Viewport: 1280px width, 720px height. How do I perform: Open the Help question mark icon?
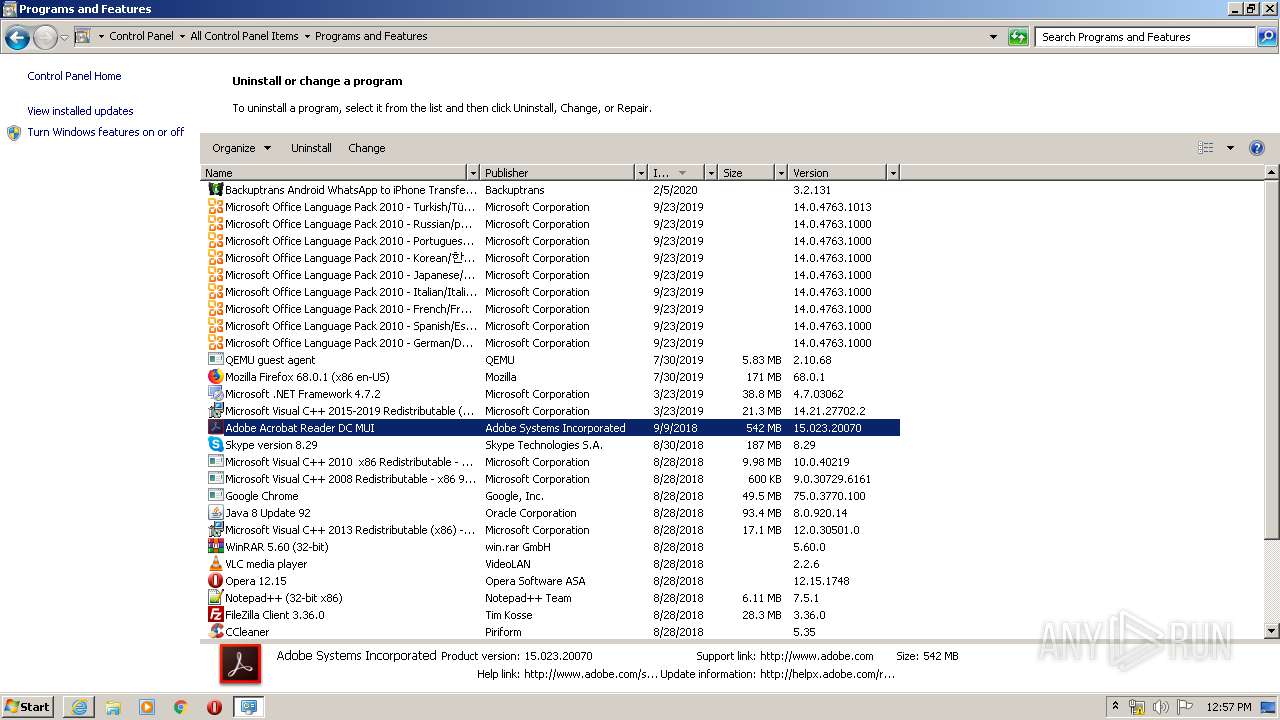pyautogui.click(x=1257, y=148)
